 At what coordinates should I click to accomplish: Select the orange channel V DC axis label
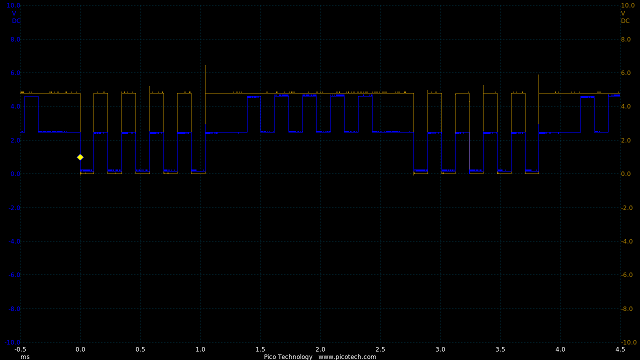624,17
